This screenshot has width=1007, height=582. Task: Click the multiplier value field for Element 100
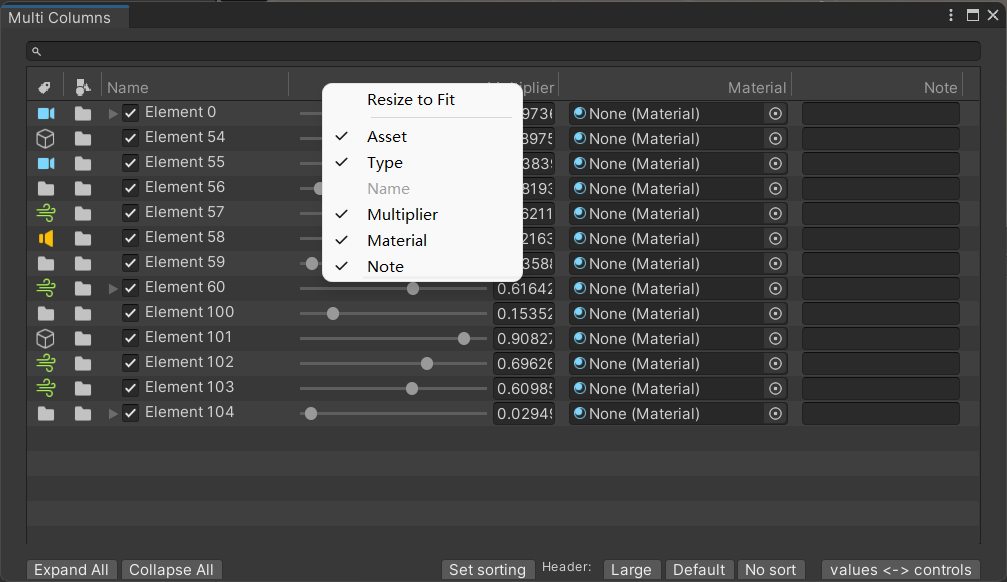click(524, 314)
